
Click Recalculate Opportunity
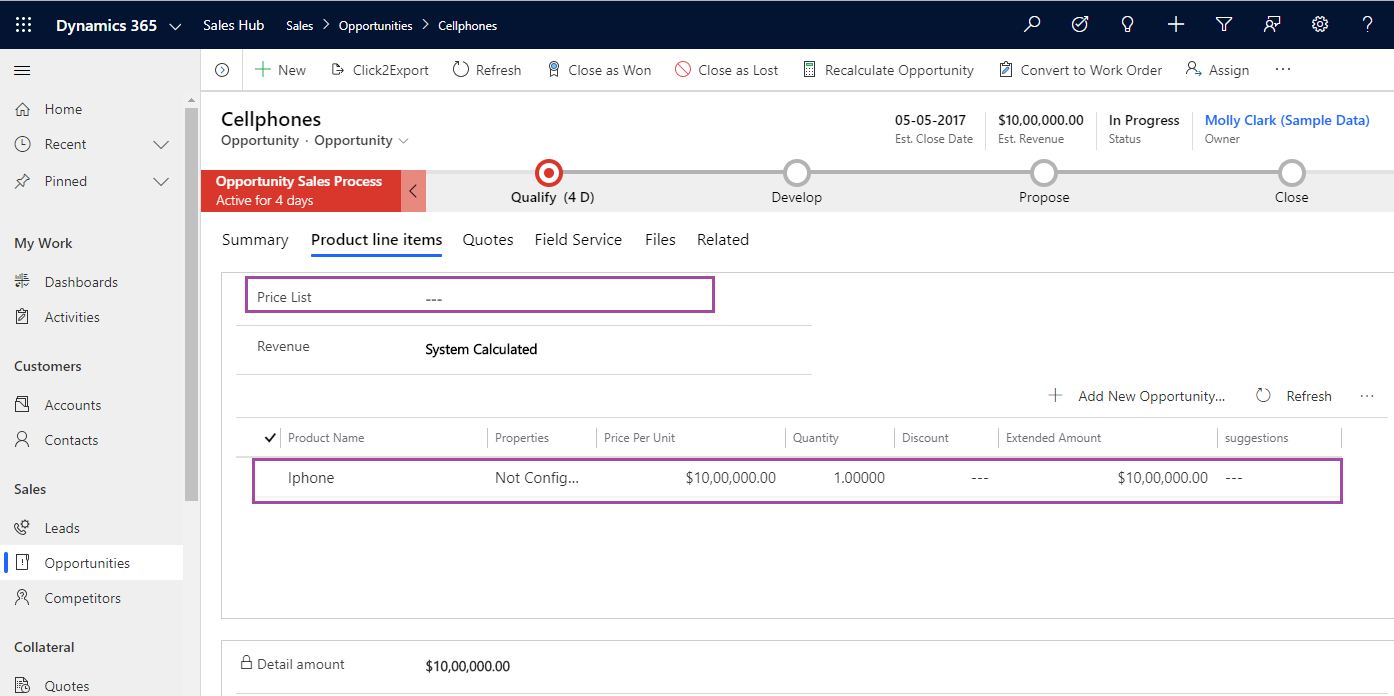[888, 70]
